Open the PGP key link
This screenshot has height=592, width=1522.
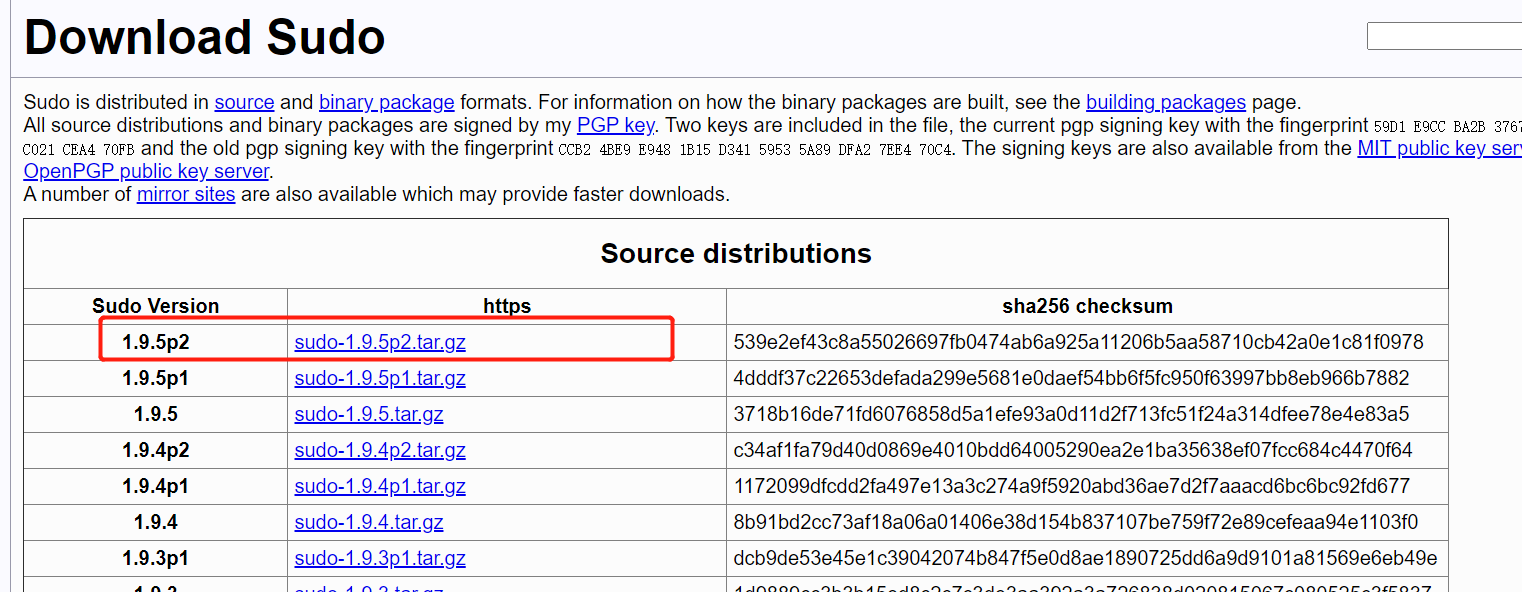(x=615, y=126)
